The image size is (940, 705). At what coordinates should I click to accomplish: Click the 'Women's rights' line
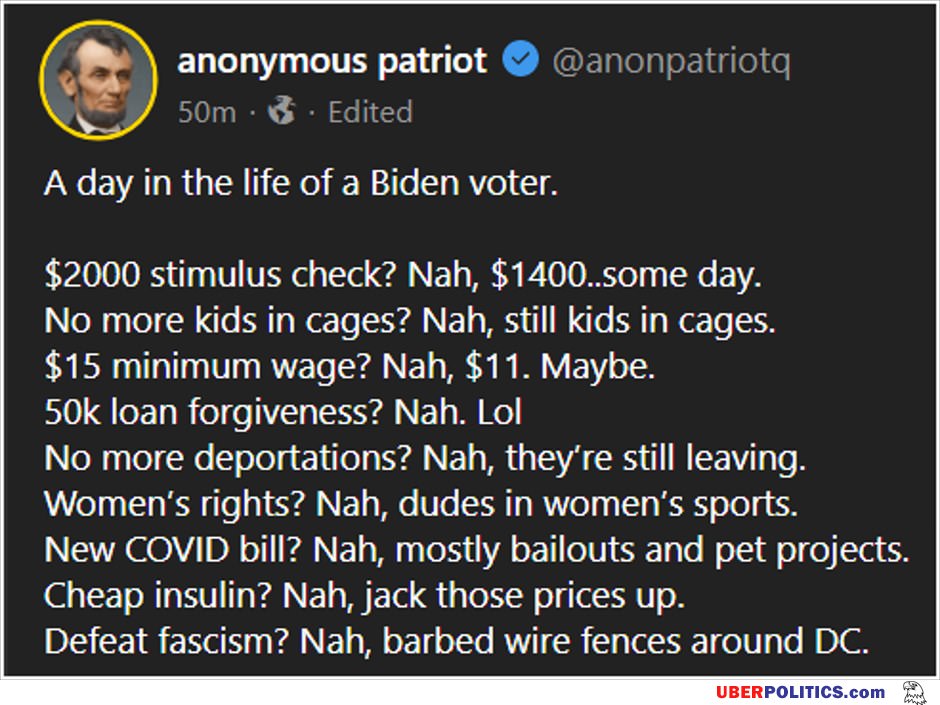[421, 504]
